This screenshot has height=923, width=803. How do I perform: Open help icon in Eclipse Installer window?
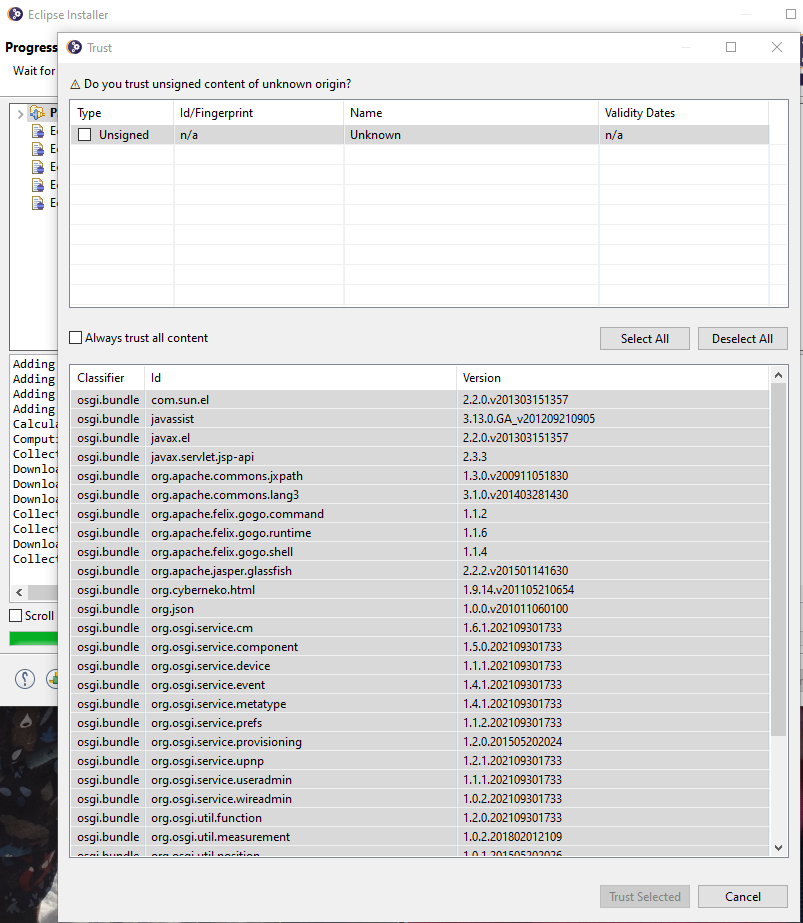[25, 679]
